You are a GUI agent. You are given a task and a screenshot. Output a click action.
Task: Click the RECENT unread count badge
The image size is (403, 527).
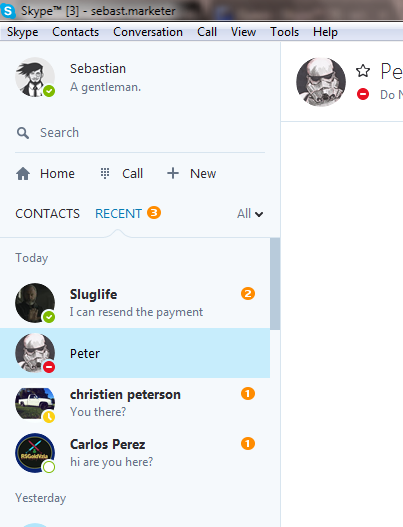pyautogui.click(x=154, y=213)
